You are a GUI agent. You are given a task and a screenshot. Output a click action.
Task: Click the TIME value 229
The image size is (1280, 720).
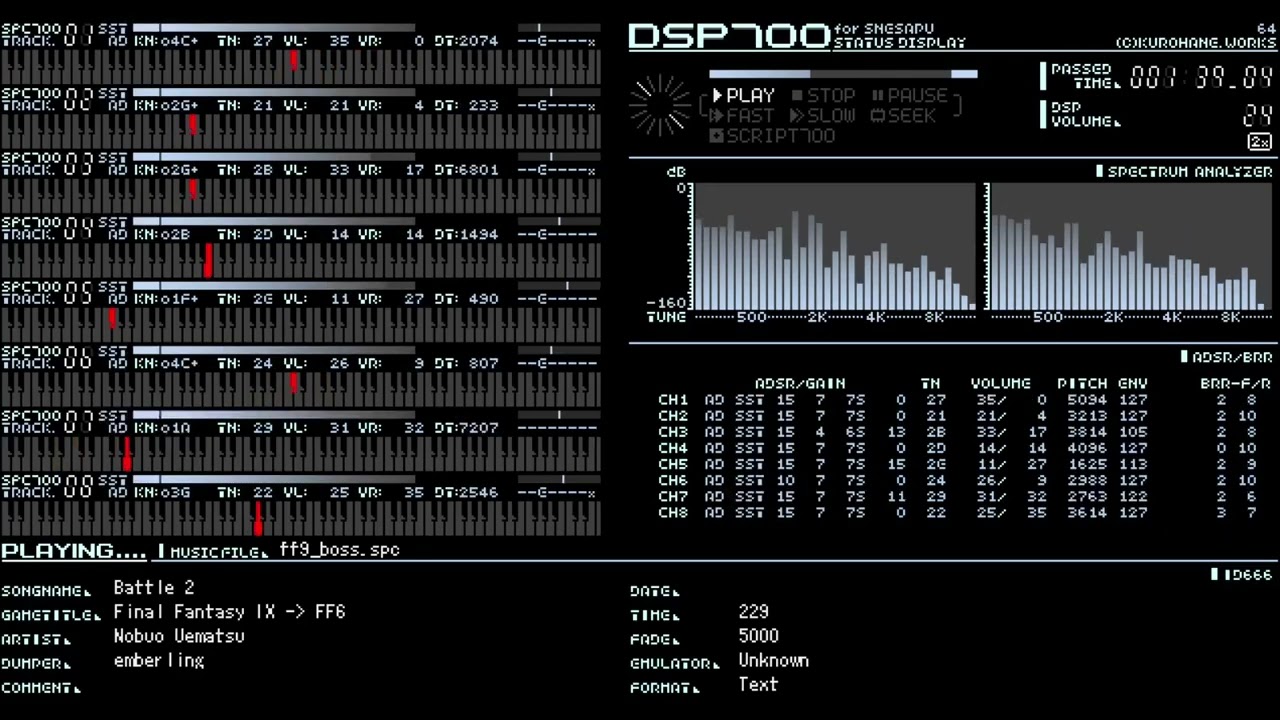(753, 612)
